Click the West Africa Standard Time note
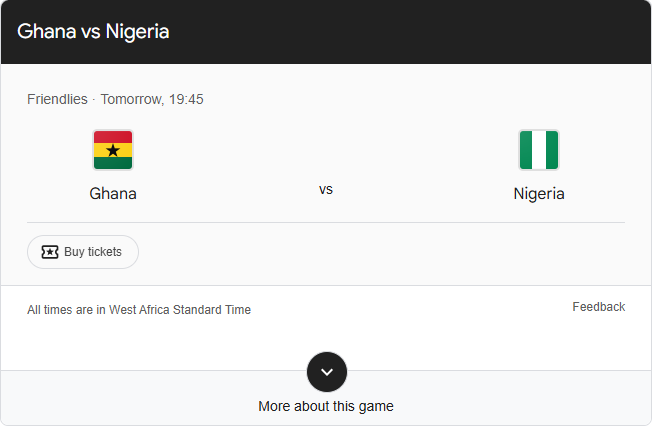This screenshot has width=652, height=428. click(x=139, y=310)
